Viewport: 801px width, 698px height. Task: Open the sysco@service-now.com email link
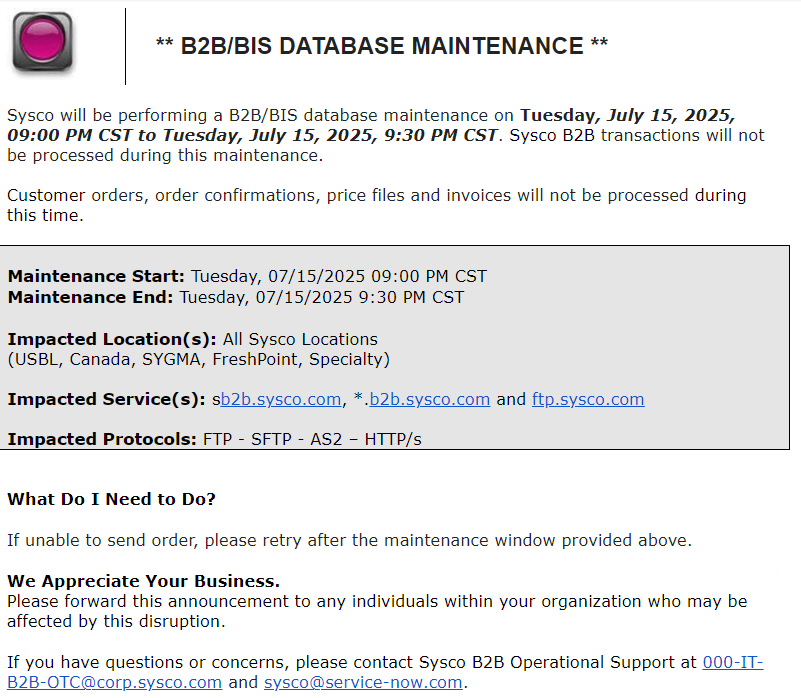tap(363, 682)
